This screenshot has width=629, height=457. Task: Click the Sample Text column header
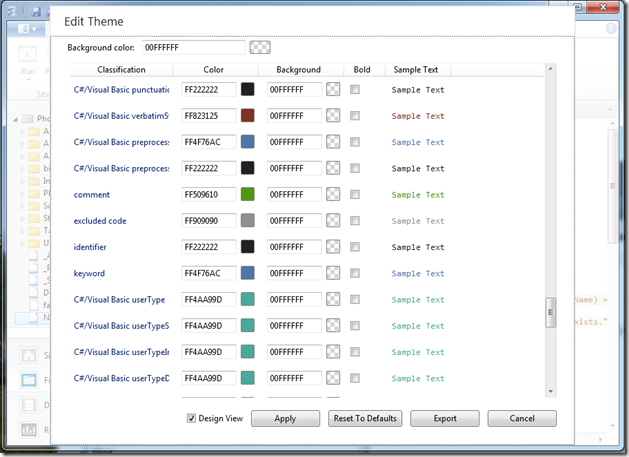click(x=418, y=69)
